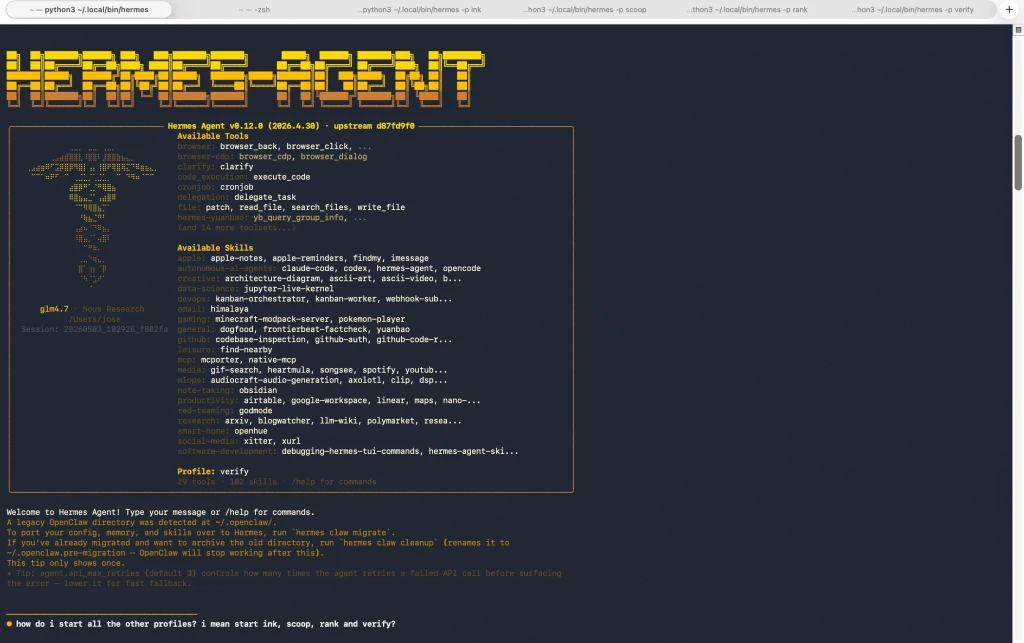Click the 'Welcome to Hermes Agent!' message line
The image size is (1024, 643).
tap(161, 512)
